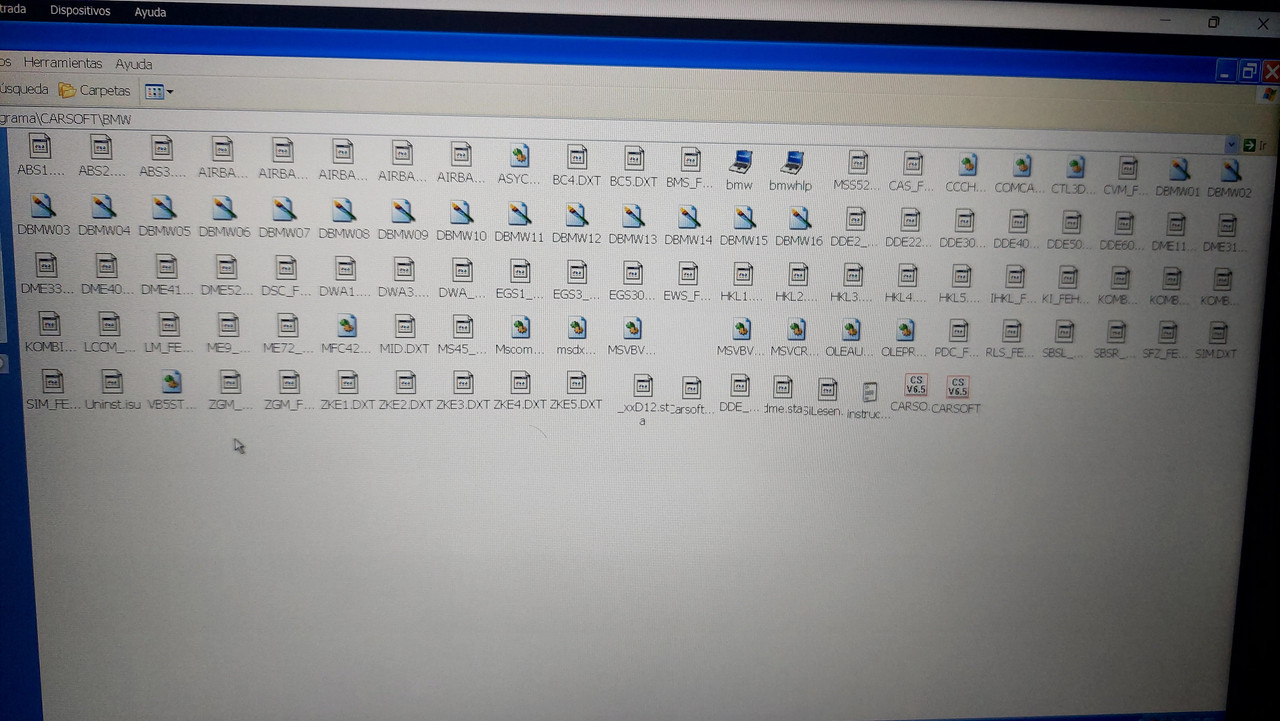Click the Búsqueda toolbar button
This screenshot has width=1280, height=721.
coord(24,89)
